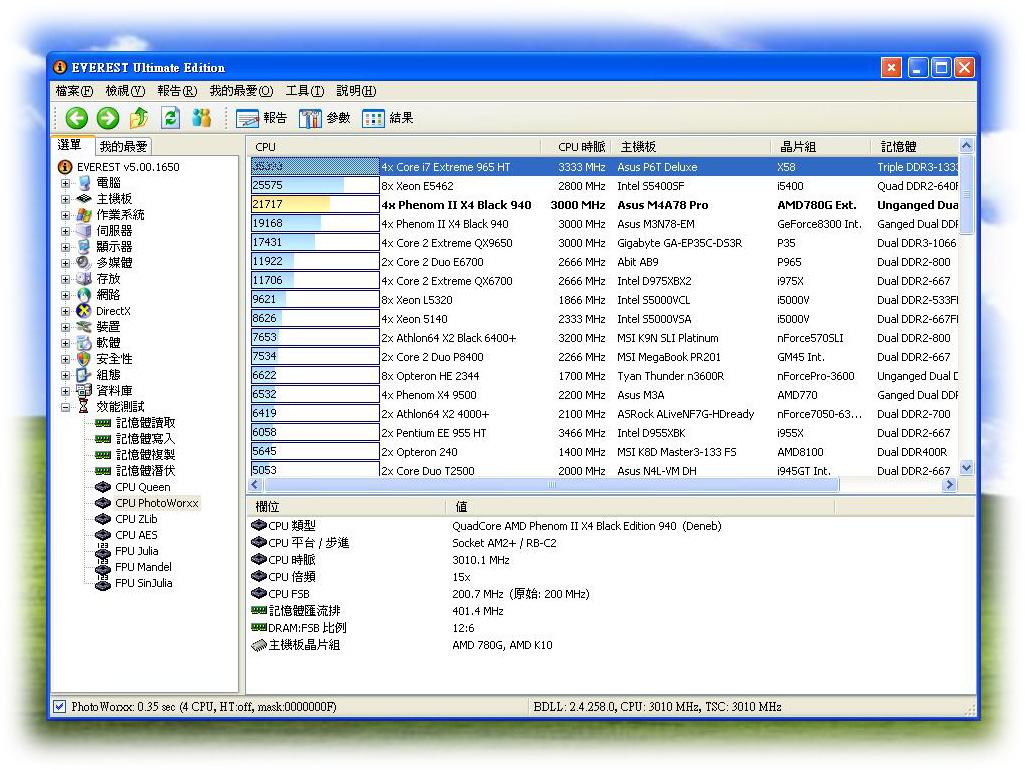Viewport: 1025px width, 770px height.
Task: Open the 工具(T) menu
Action: click(x=304, y=91)
